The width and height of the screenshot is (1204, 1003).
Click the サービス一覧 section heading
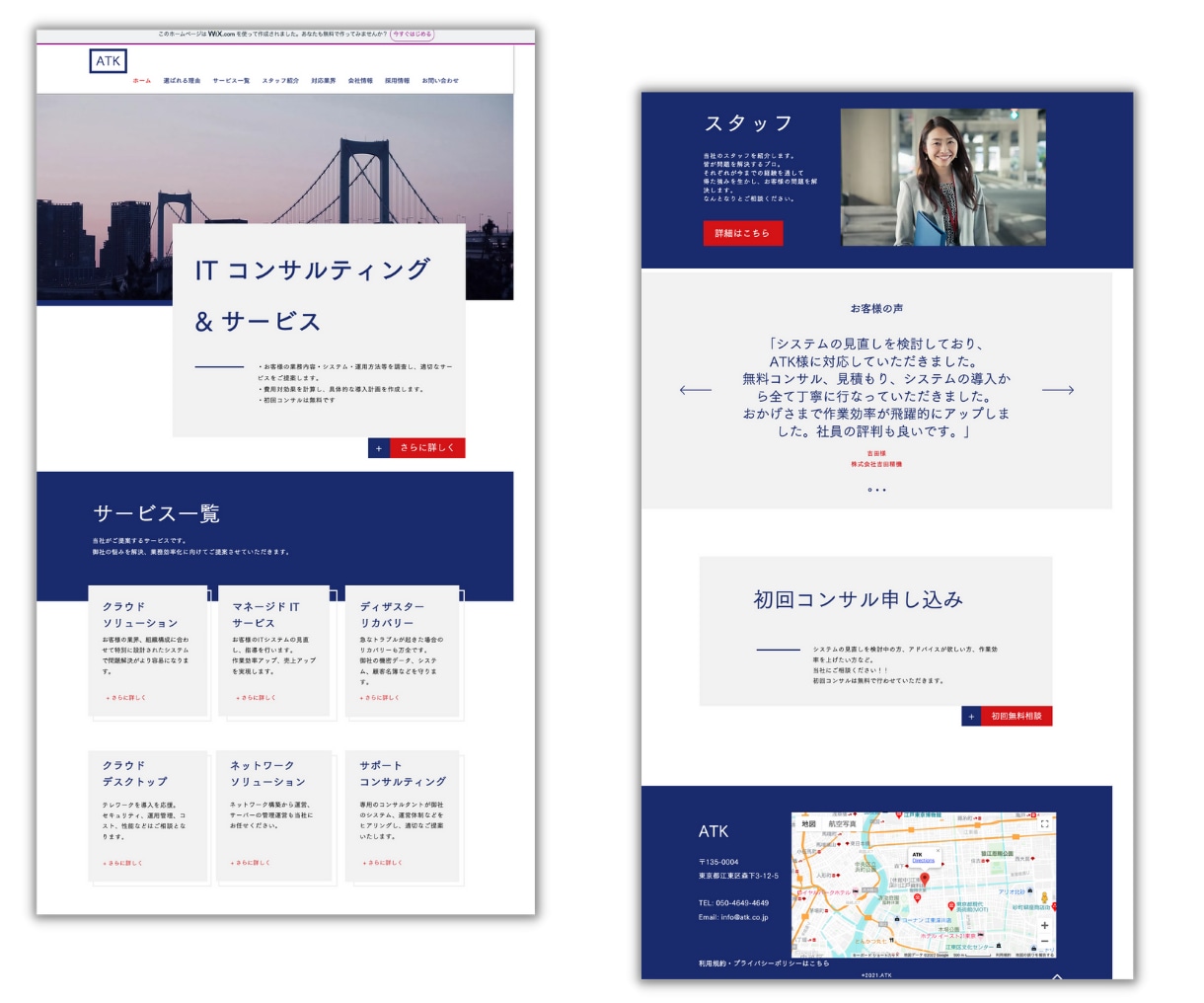pyautogui.click(x=157, y=514)
